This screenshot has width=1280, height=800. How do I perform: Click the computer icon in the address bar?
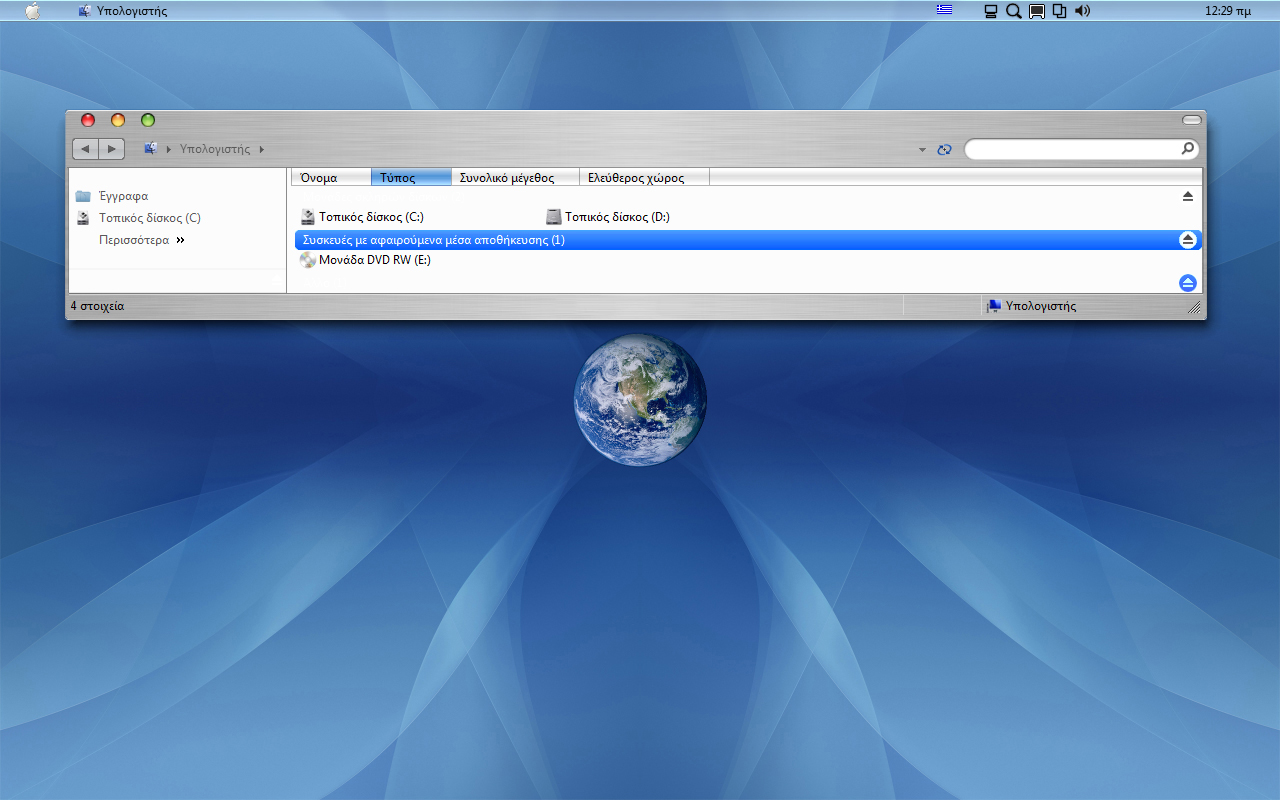151,149
